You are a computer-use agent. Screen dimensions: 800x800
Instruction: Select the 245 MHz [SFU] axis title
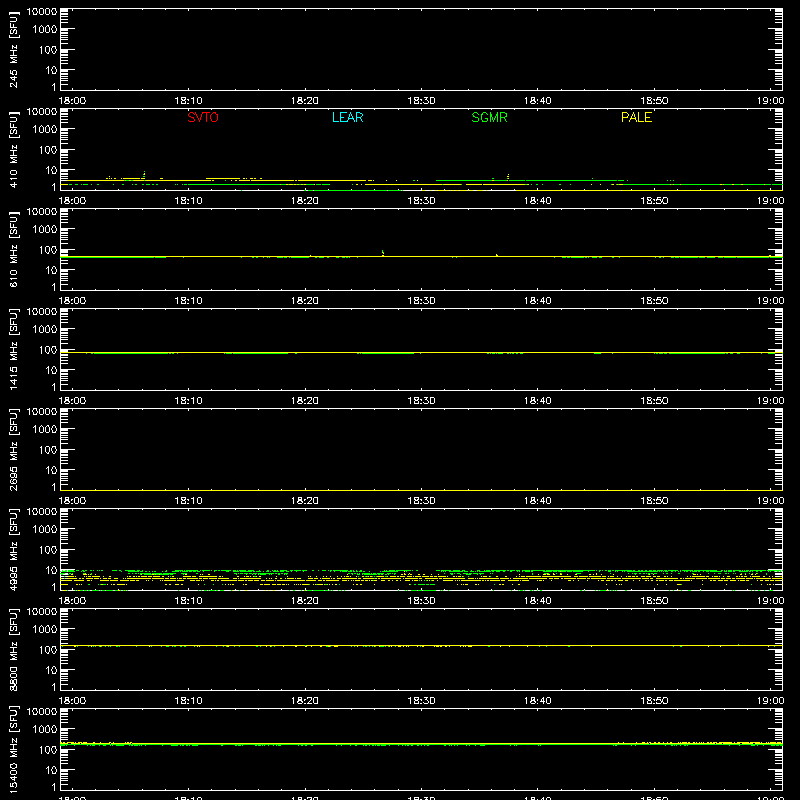coord(13,49)
